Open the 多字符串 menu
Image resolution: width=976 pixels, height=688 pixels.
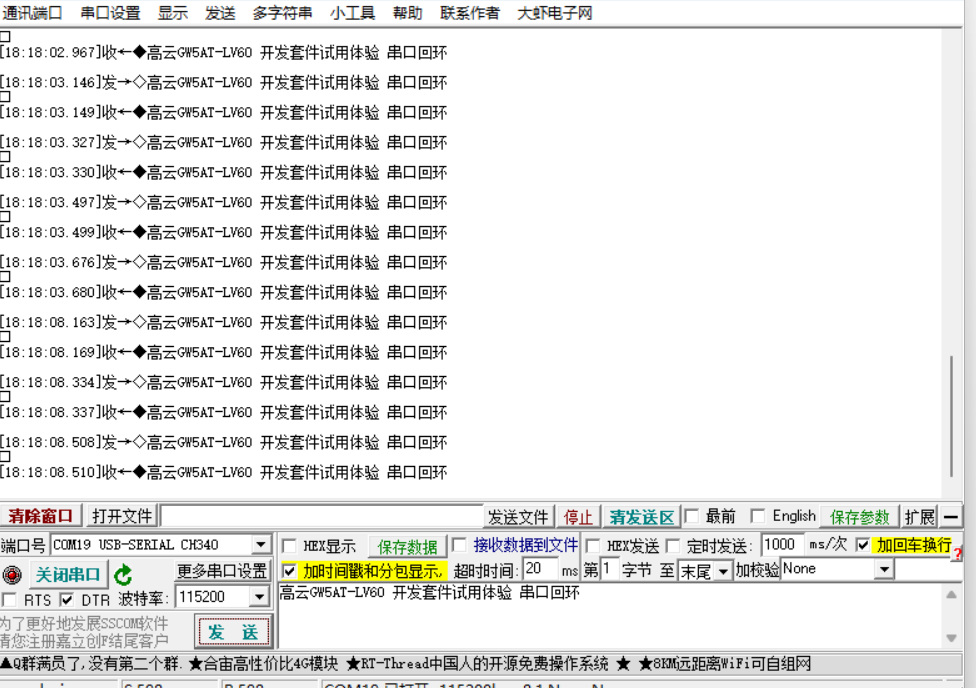[x=283, y=13]
